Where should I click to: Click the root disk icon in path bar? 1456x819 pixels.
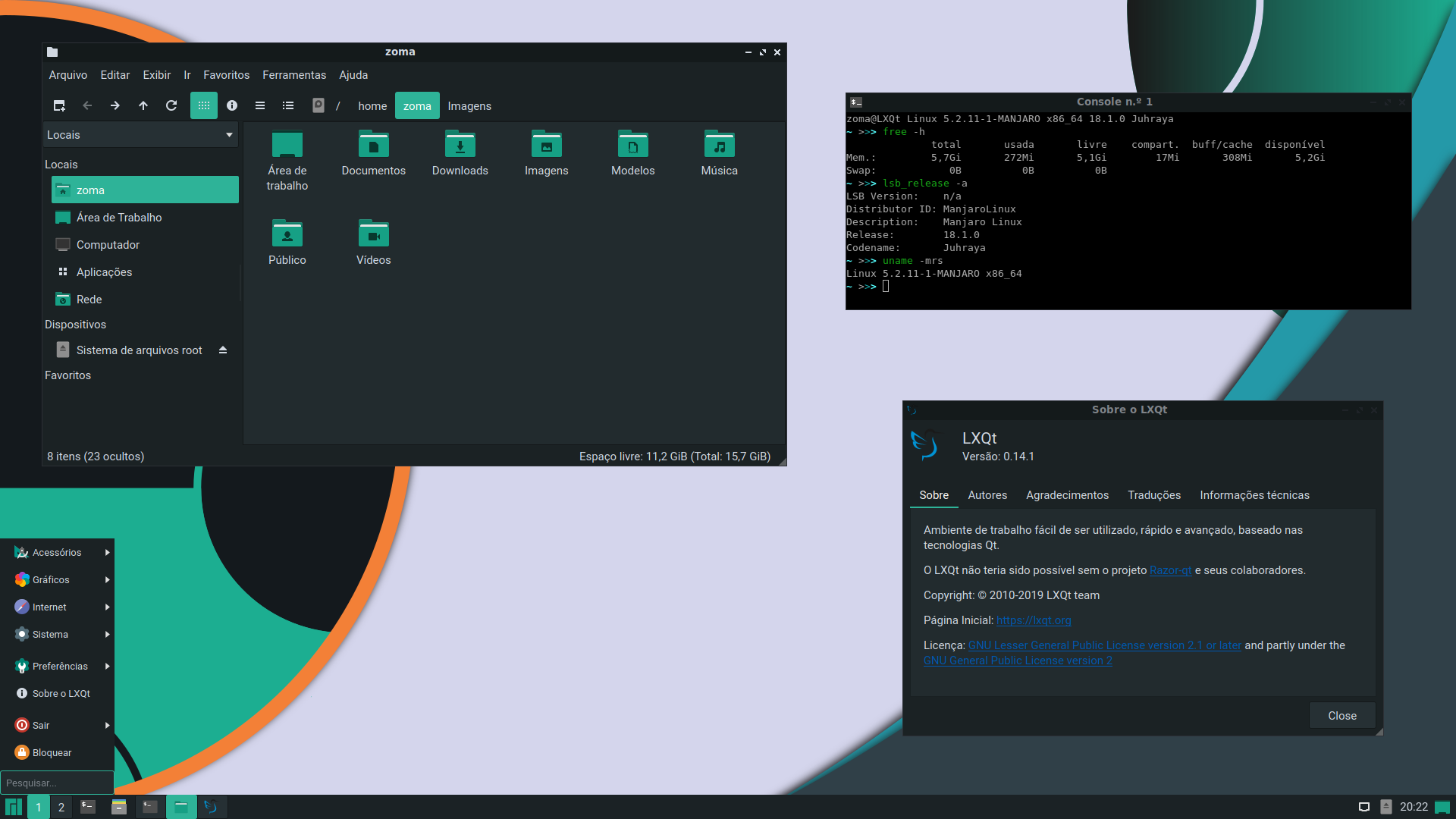tap(318, 105)
